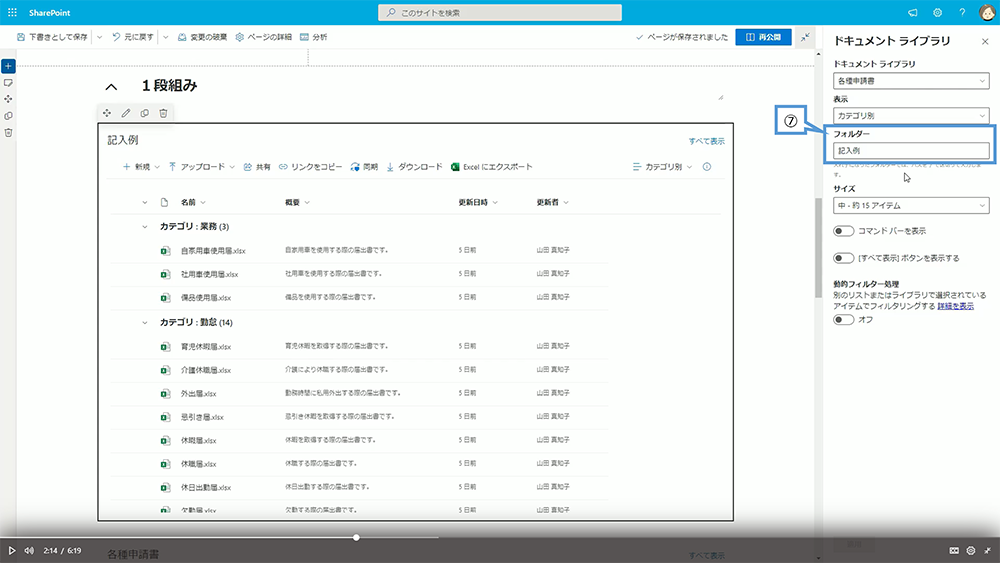Duplicate the web part
Viewport: 1000px width, 563px height.
click(x=145, y=113)
